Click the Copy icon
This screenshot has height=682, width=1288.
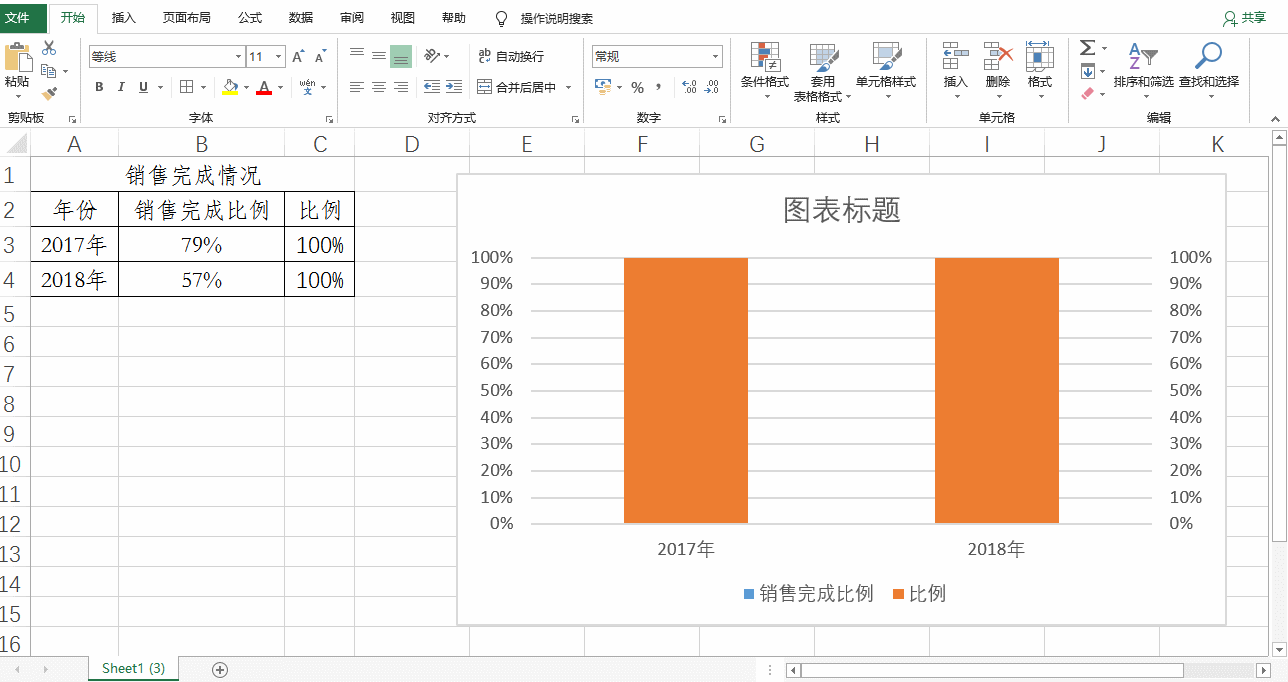[x=48, y=71]
